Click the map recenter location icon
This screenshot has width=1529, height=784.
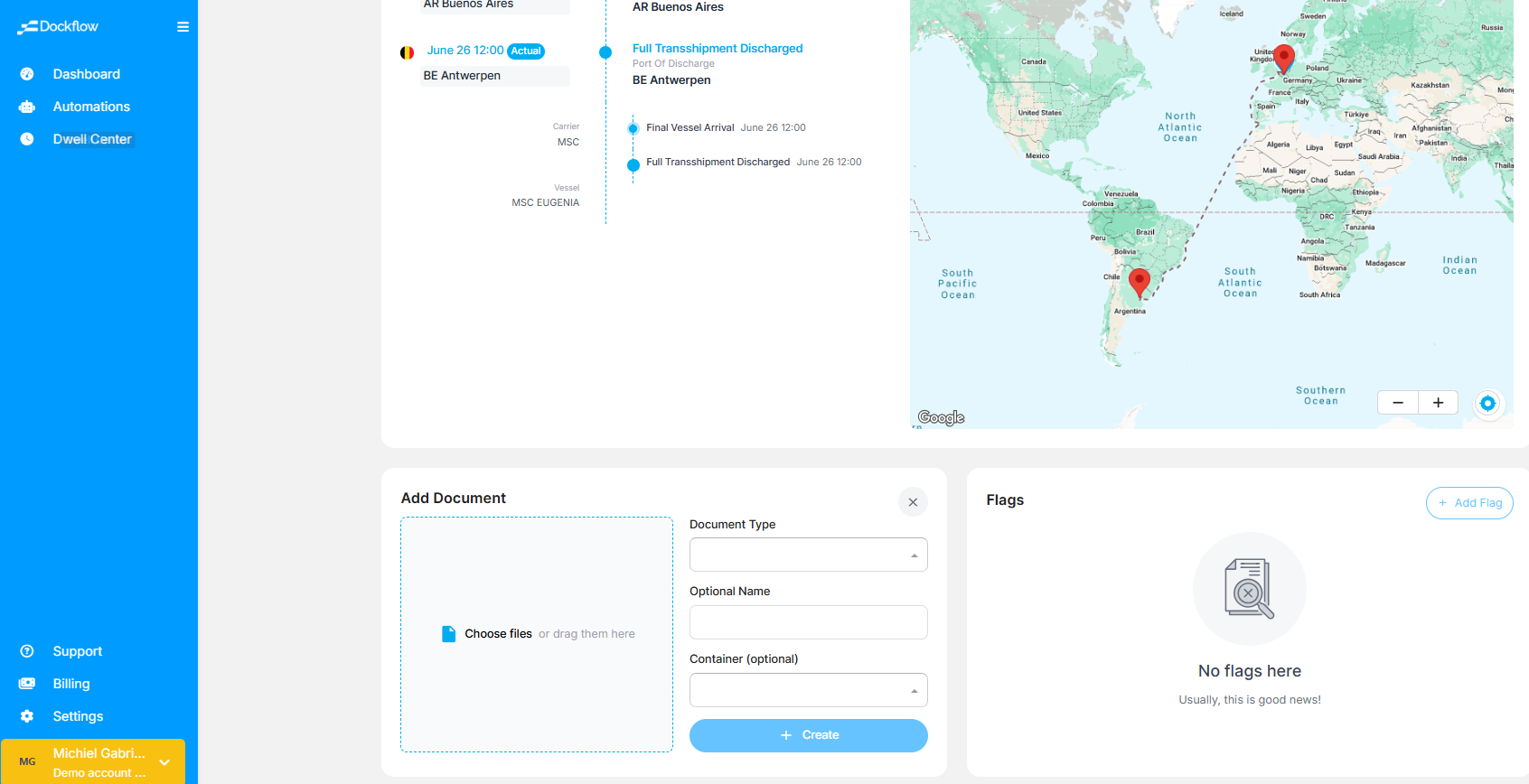(1487, 403)
